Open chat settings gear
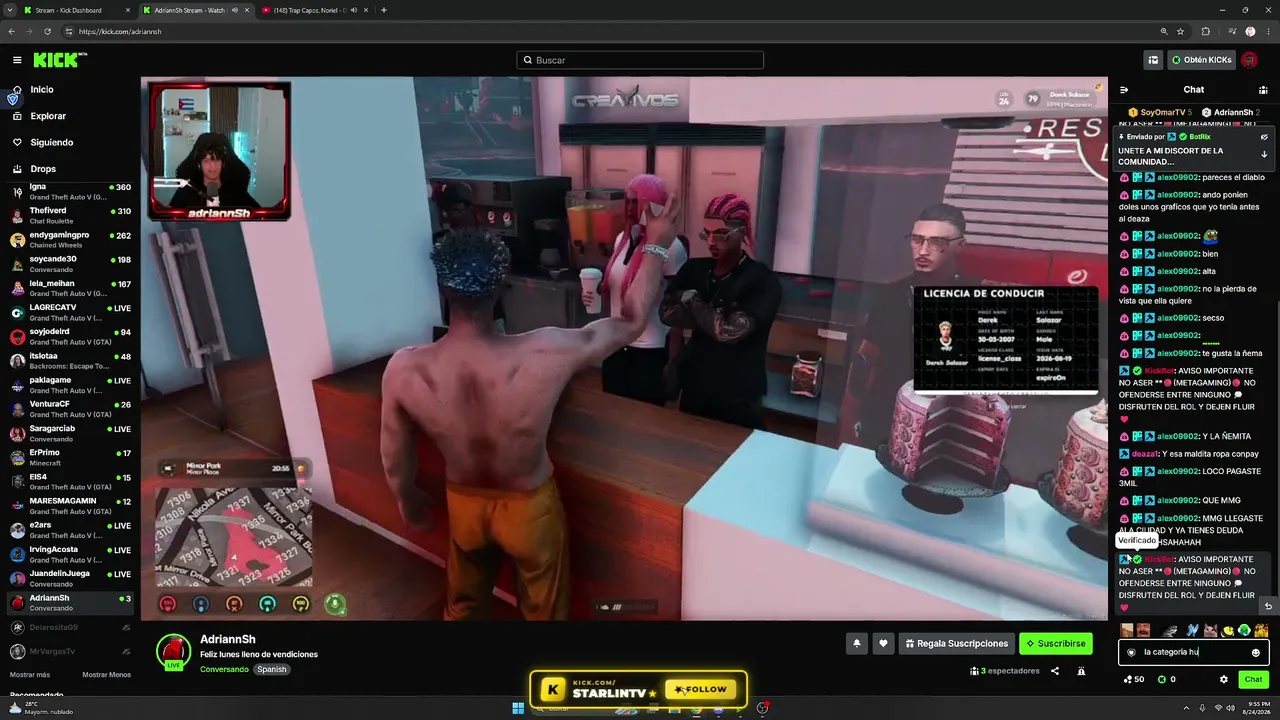The width and height of the screenshot is (1280, 720). (x=1223, y=680)
